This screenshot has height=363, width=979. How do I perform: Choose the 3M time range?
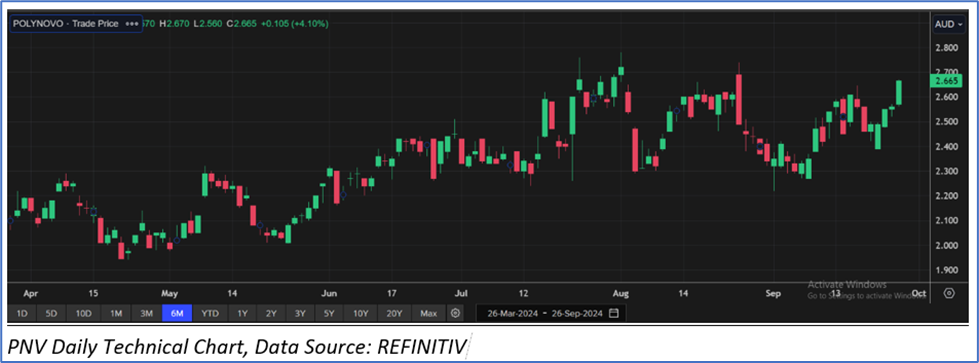(x=146, y=313)
